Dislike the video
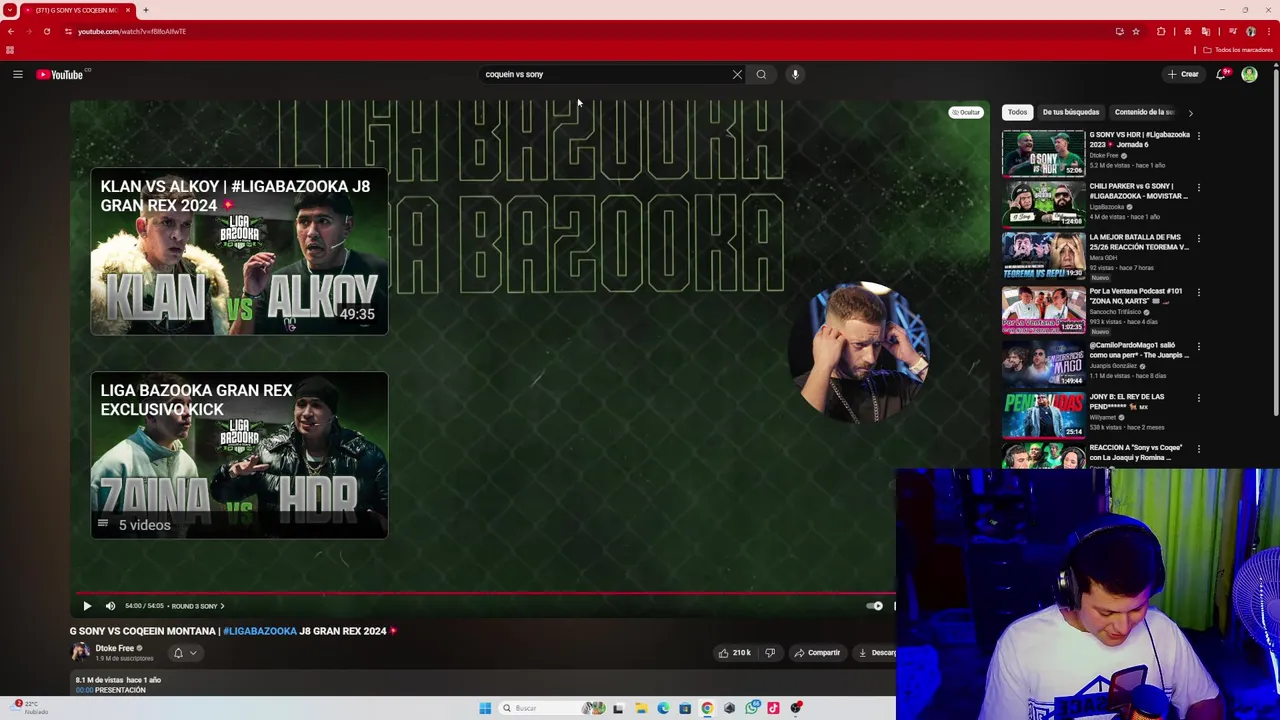1280x720 pixels. click(x=770, y=653)
